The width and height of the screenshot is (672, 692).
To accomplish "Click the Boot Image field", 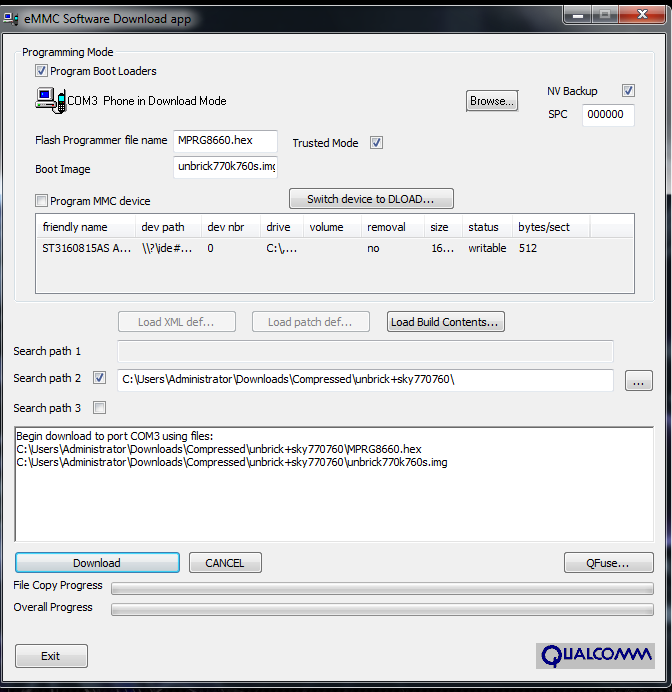I will coord(225,167).
